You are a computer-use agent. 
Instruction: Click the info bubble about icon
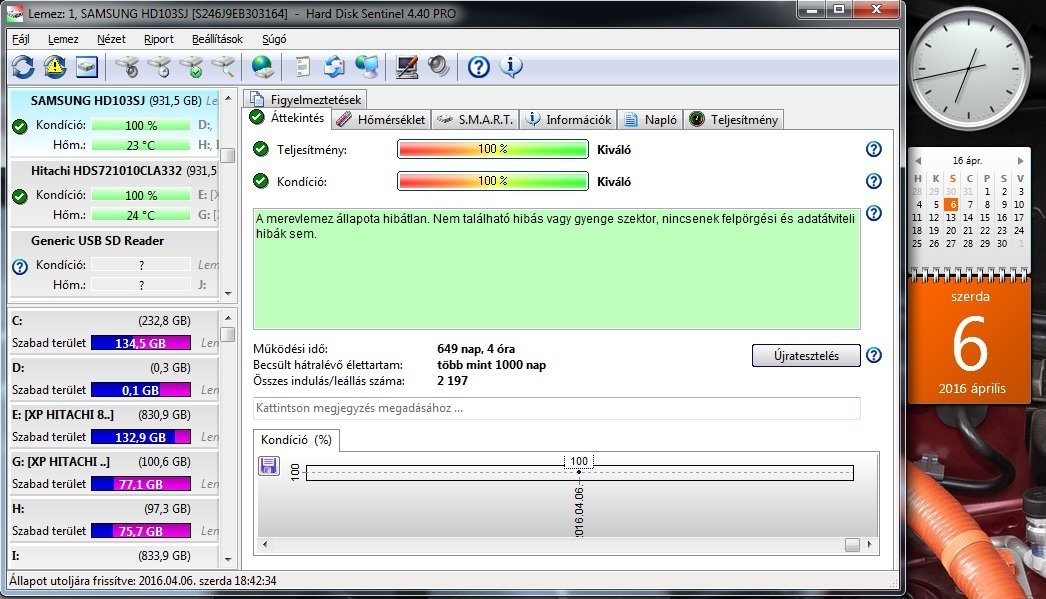[x=511, y=67]
